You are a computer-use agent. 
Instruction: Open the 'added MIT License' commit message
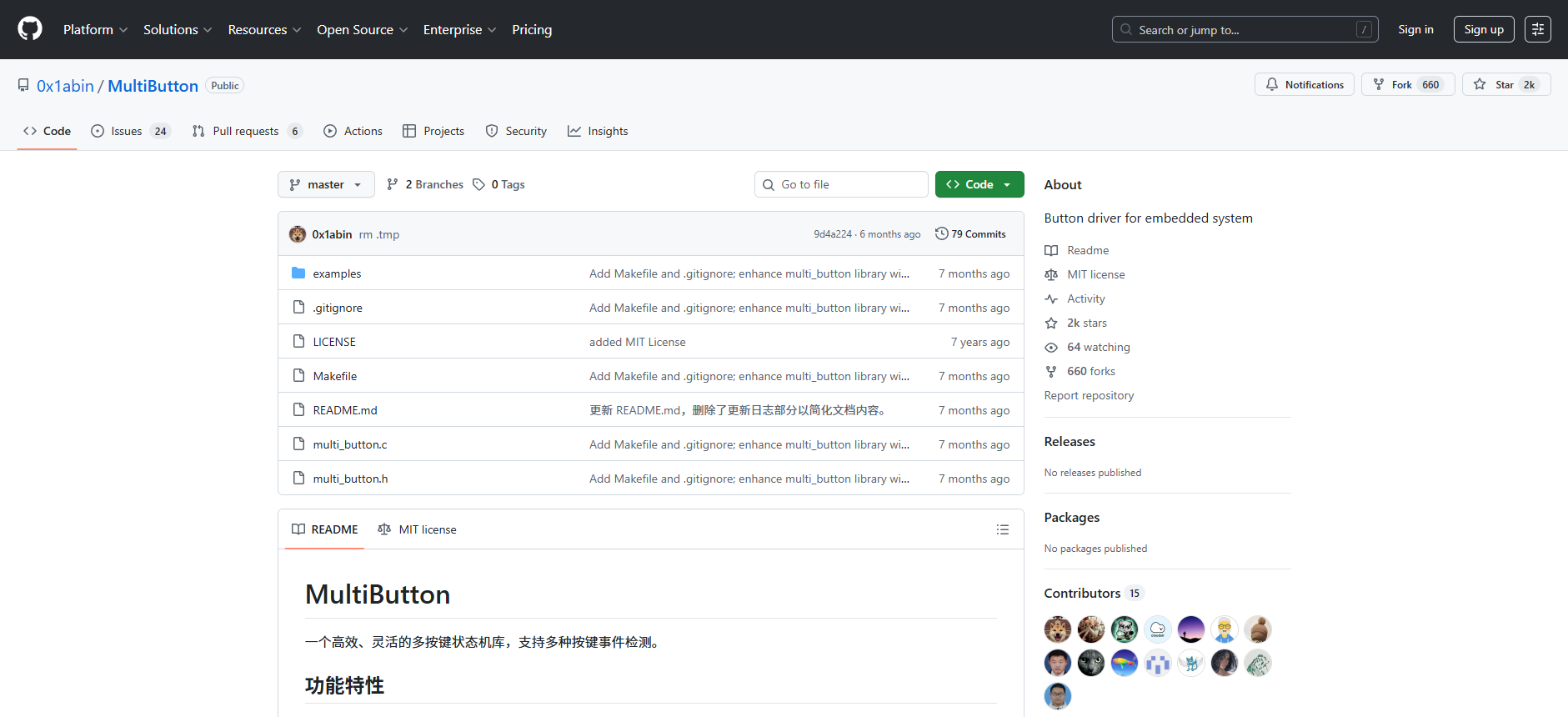pyautogui.click(x=638, y=342)
